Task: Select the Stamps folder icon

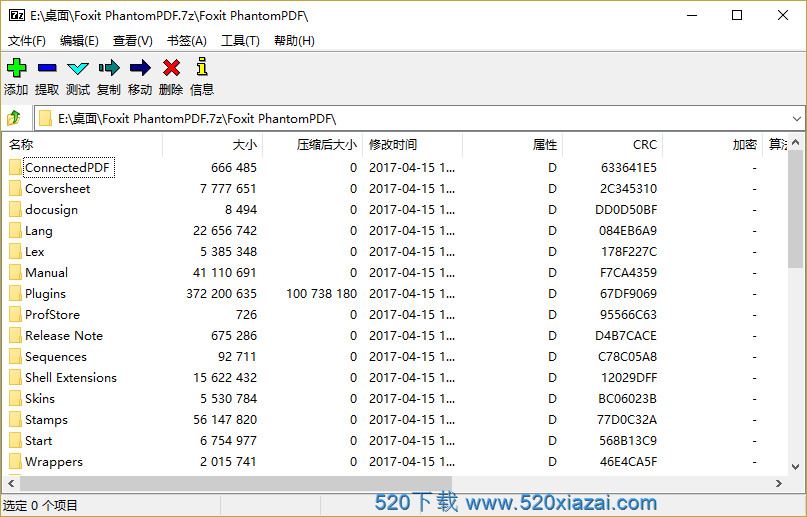Action: [x=15, y=419]
